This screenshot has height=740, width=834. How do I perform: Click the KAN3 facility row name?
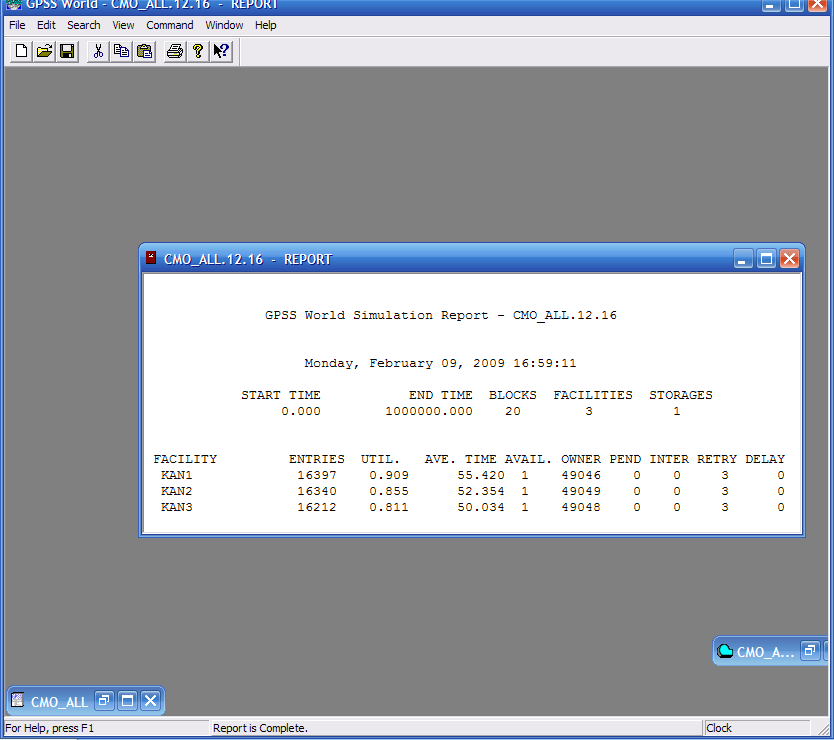click(x=177, y=507)
